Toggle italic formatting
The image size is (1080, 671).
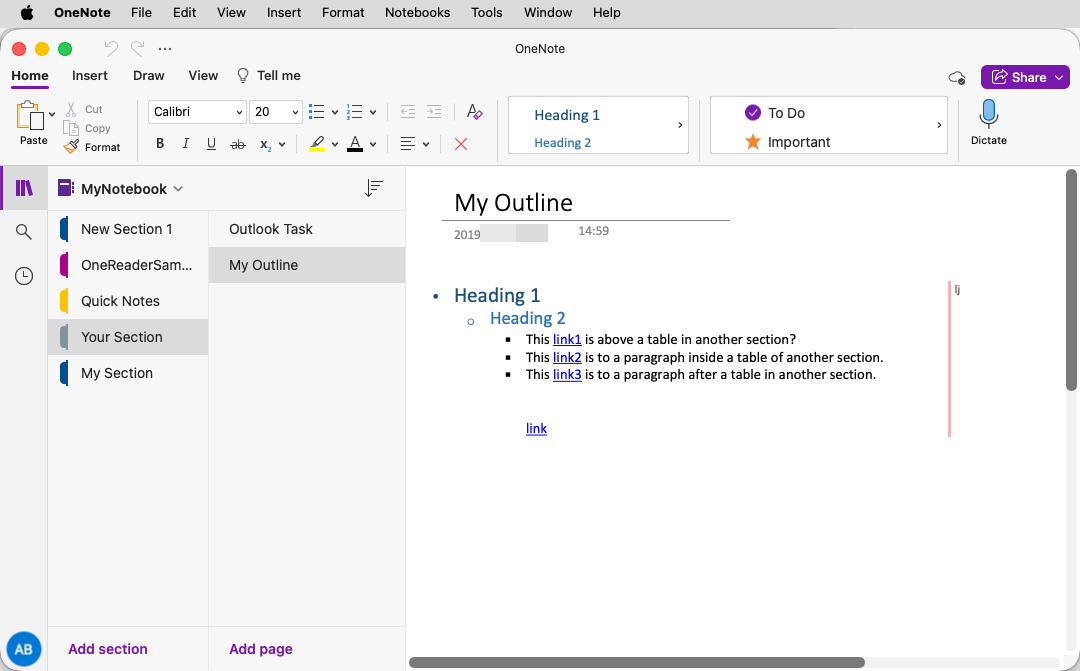click(x=185, y=144)
